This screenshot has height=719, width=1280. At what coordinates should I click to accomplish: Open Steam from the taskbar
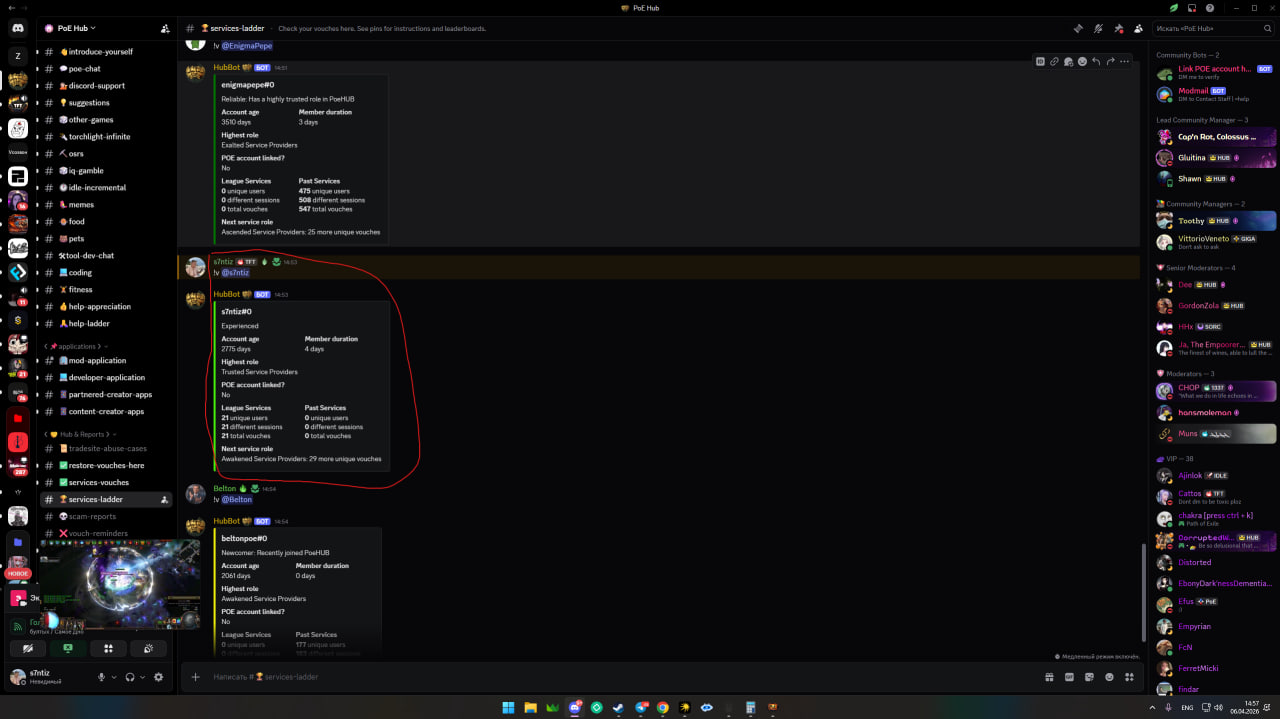[618, 707]
